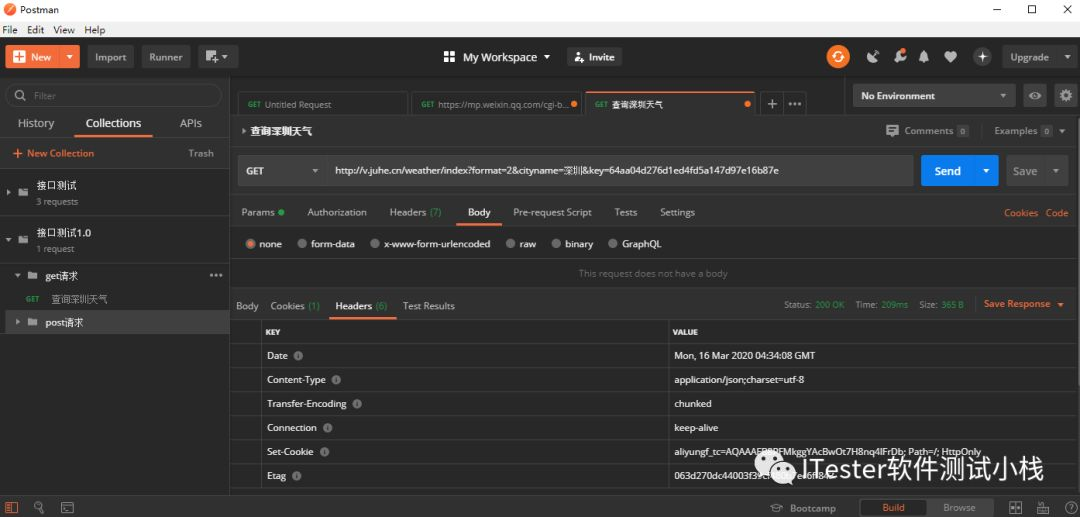Screen dimensions: 1080x517
Task: Click info icon next to Etag
Action: (x=296, y=476)
